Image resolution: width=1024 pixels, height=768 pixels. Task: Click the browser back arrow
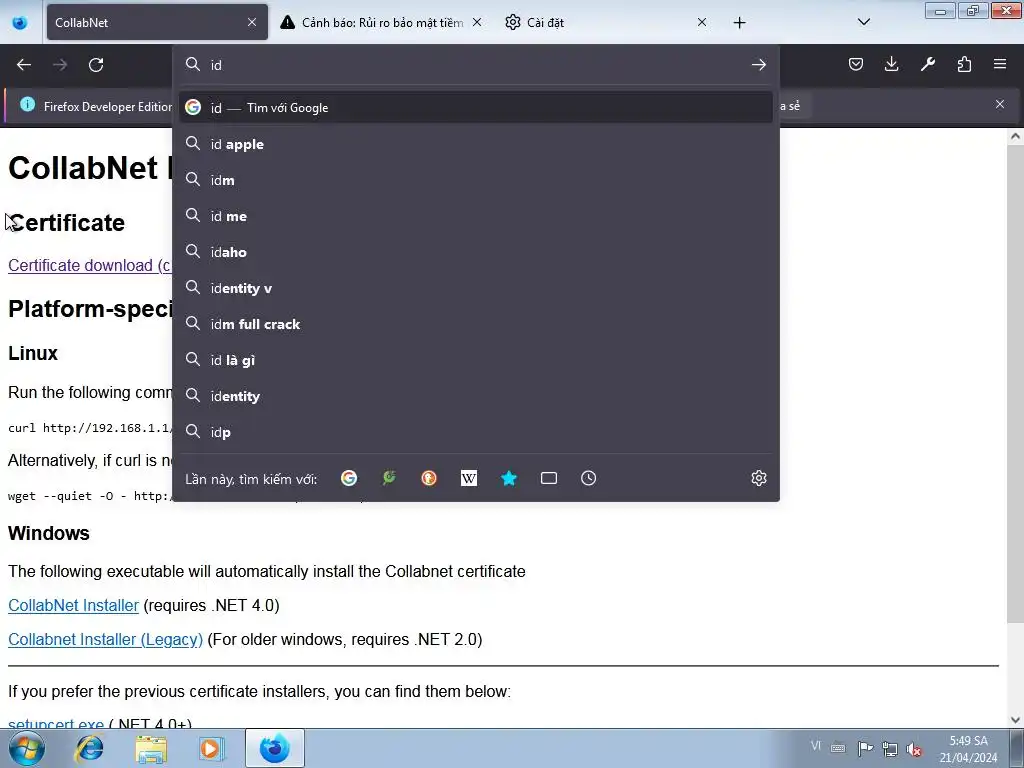coord(24,65)
